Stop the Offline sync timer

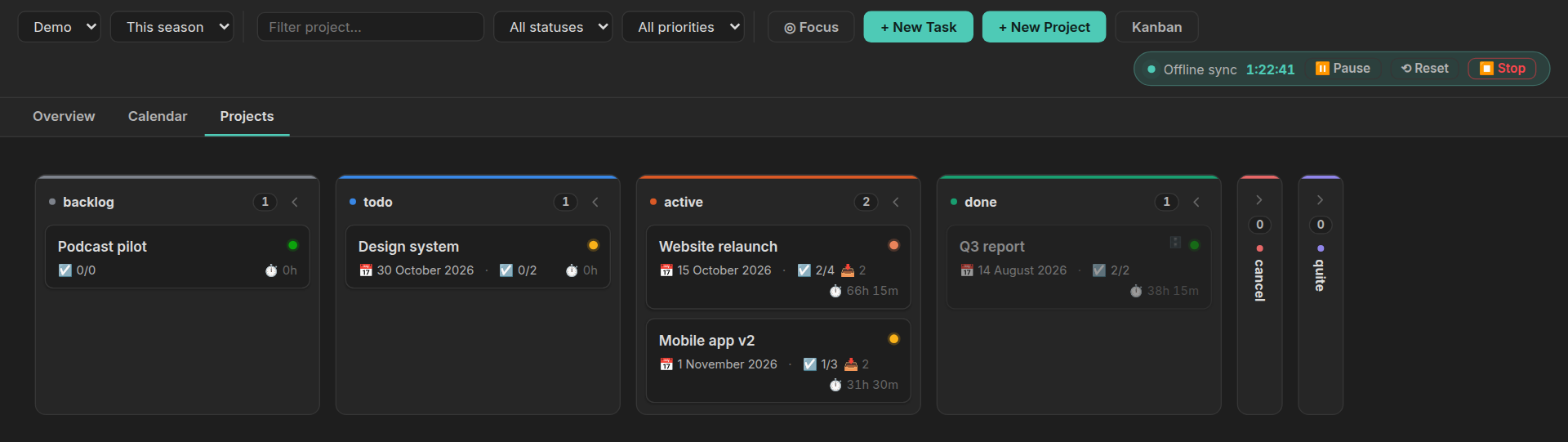(x=1503, y=69)
